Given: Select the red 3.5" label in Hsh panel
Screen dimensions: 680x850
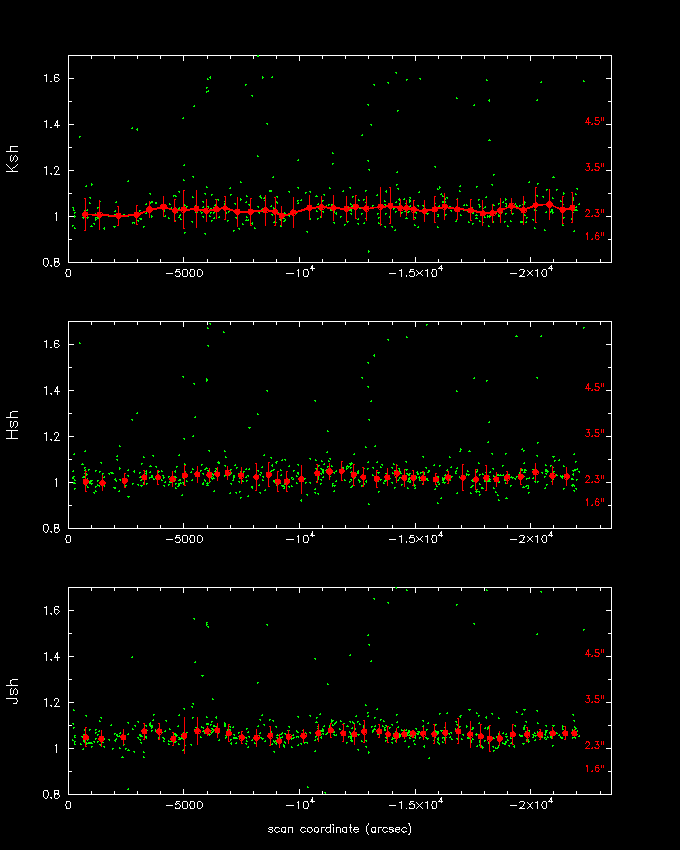Looking at the screenshot, I should (x=594, y=434).
